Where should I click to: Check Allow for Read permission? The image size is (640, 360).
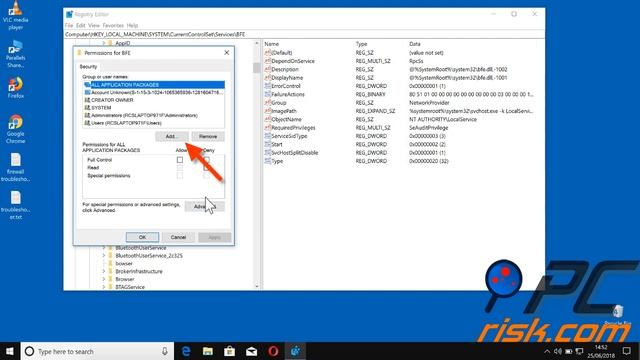click(x=180, y=168)
